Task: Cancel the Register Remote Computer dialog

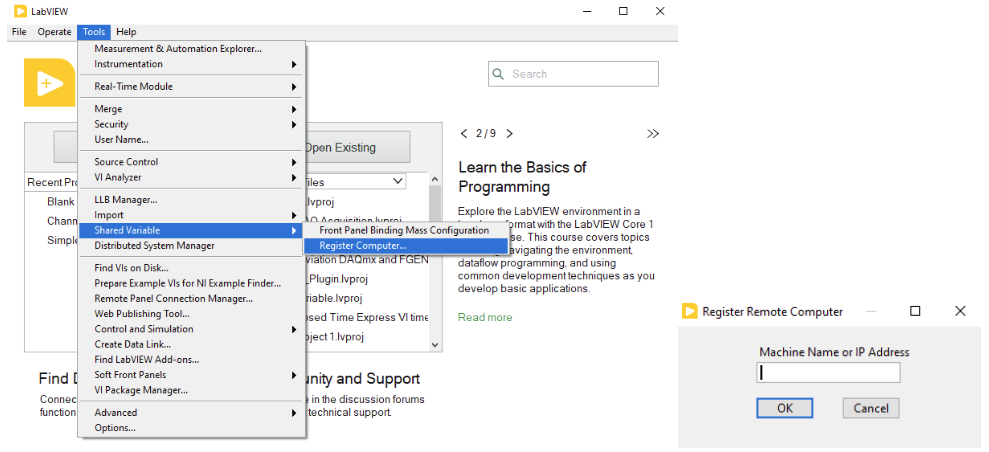Action: [x=871, y=408]
